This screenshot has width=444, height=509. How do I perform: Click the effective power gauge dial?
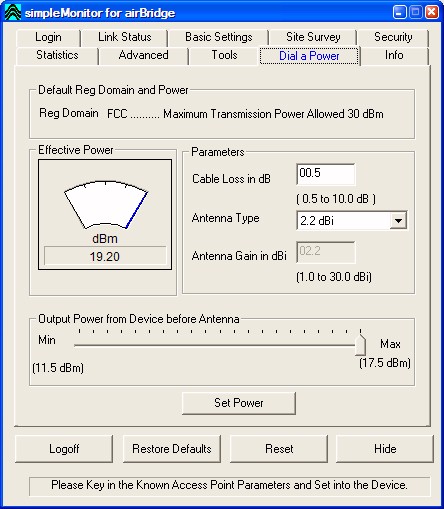pos(106,205)
